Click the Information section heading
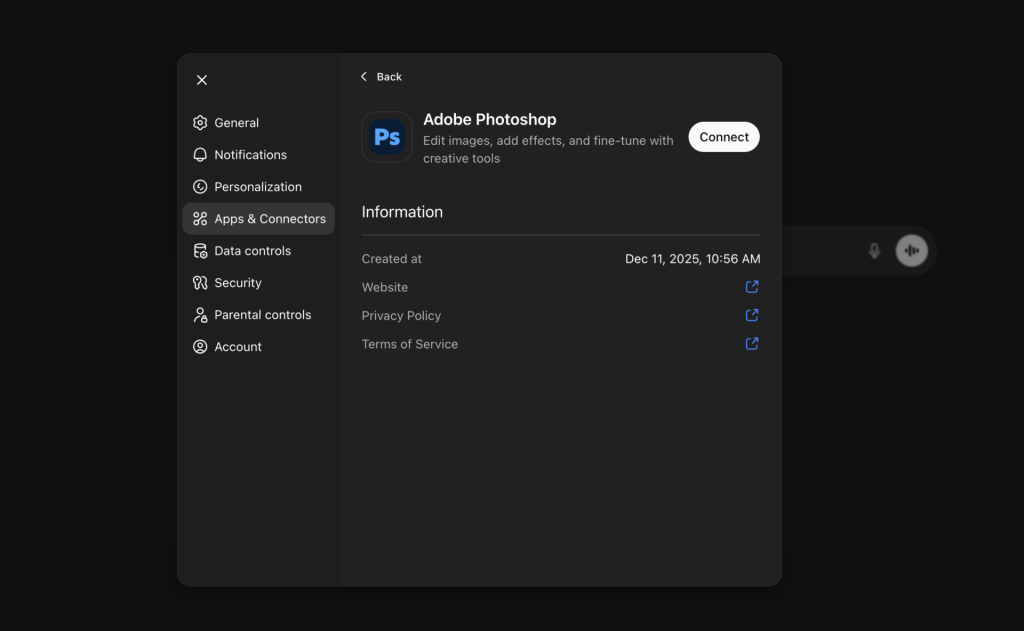Viewport: 1024px width, 631px height. [x=402, y=212]
